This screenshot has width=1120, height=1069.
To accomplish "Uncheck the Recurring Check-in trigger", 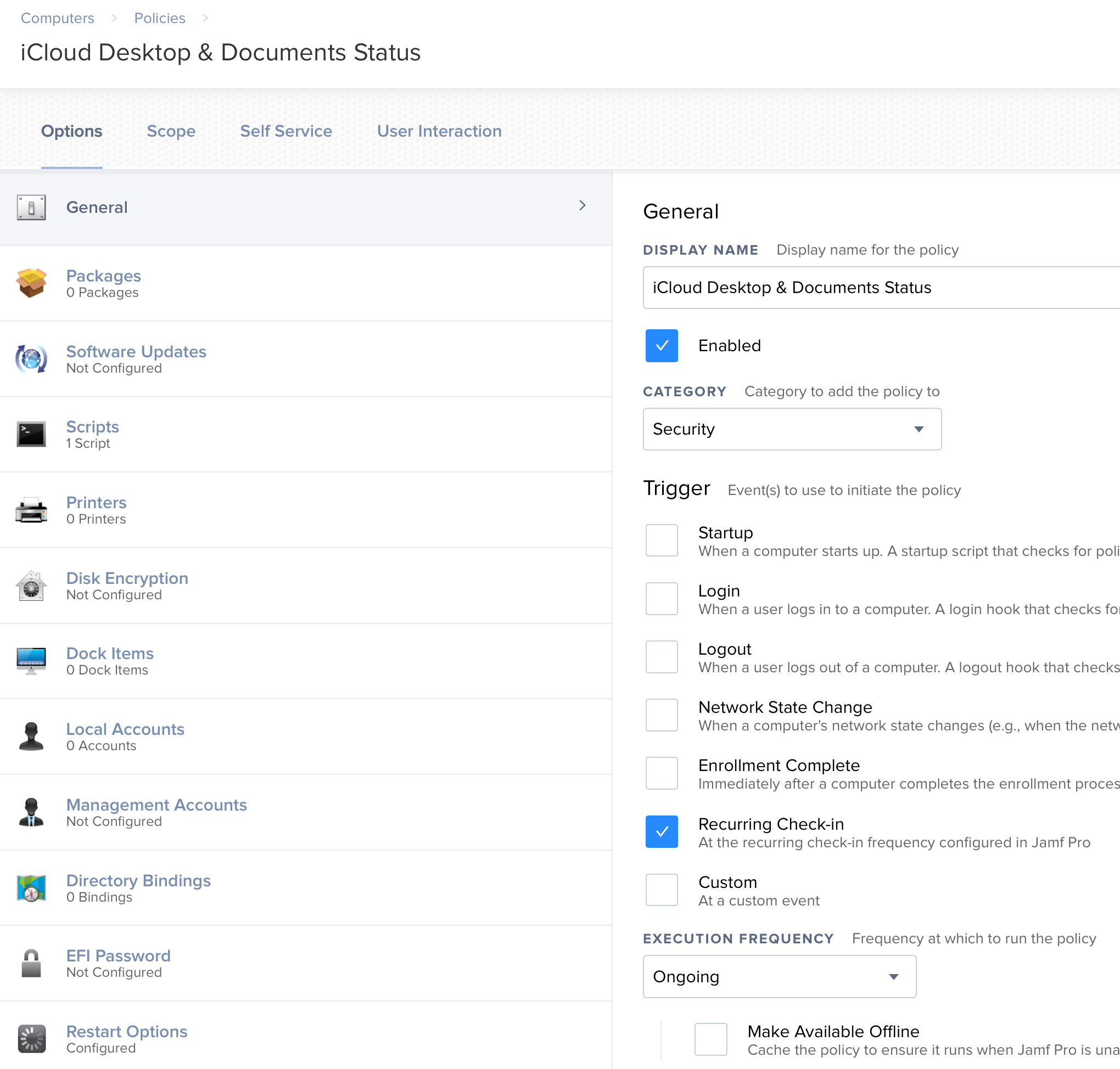I will [x=662, y=832].
